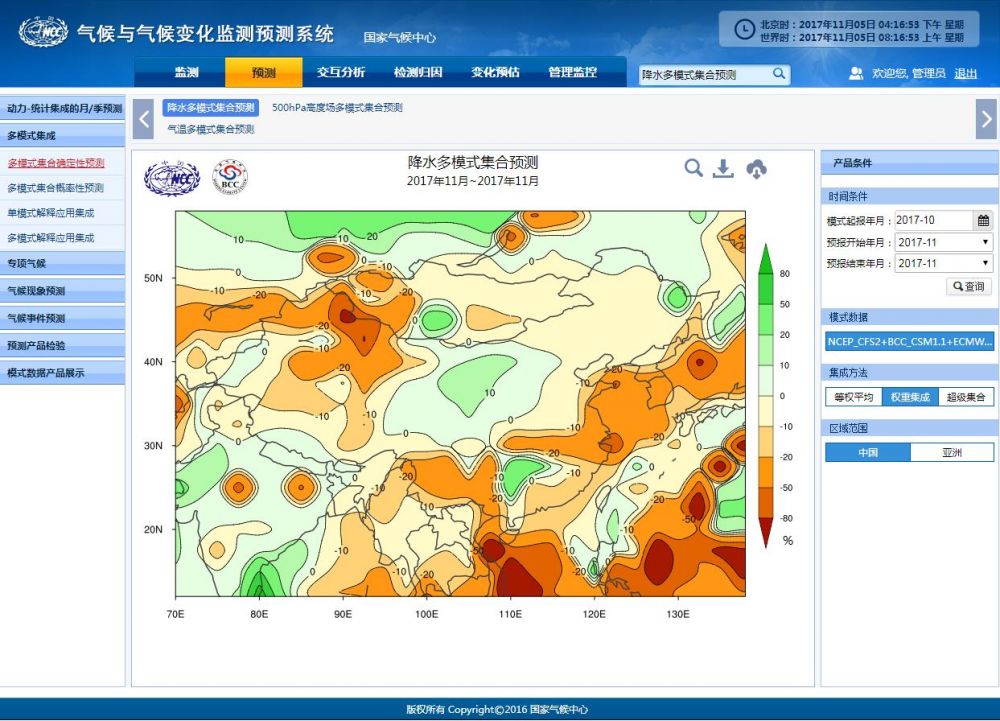Switch region to 亚洲
Screen dimensions: 1000x721
coord(952,452)
